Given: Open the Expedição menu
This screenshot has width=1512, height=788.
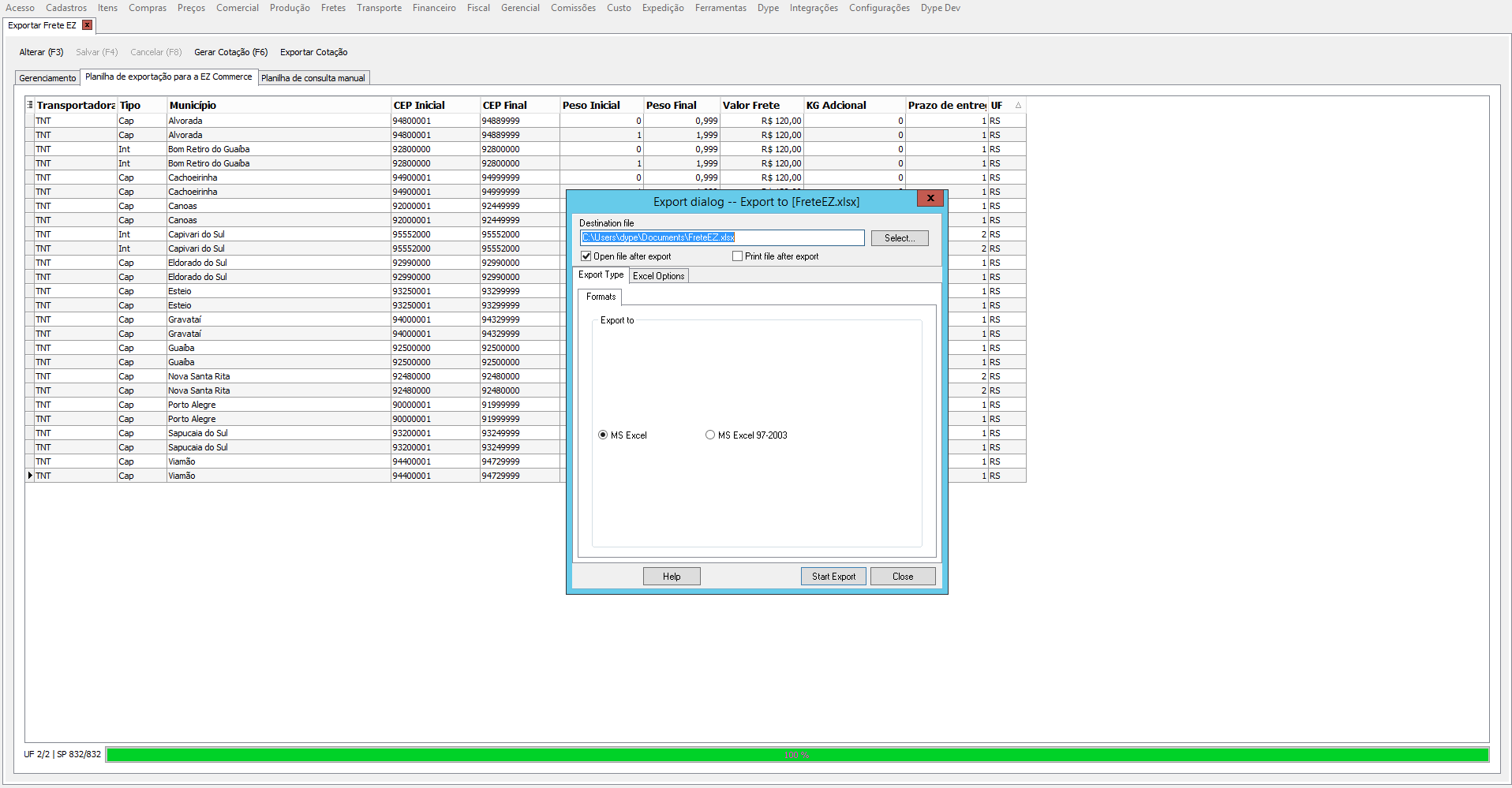Looking at the screenshot, I should pyautogui.click(x=663, y=8).
